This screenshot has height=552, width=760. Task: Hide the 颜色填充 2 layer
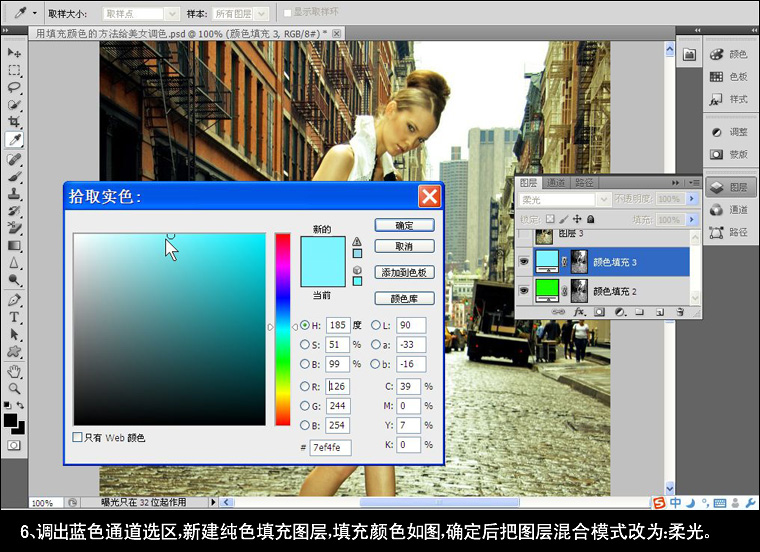tap(524, 291)
